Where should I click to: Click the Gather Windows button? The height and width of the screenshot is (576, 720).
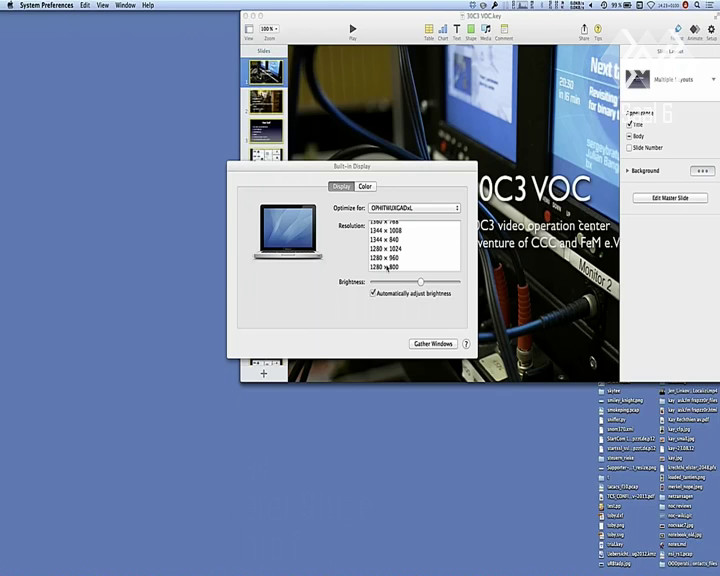click(433, 344)
